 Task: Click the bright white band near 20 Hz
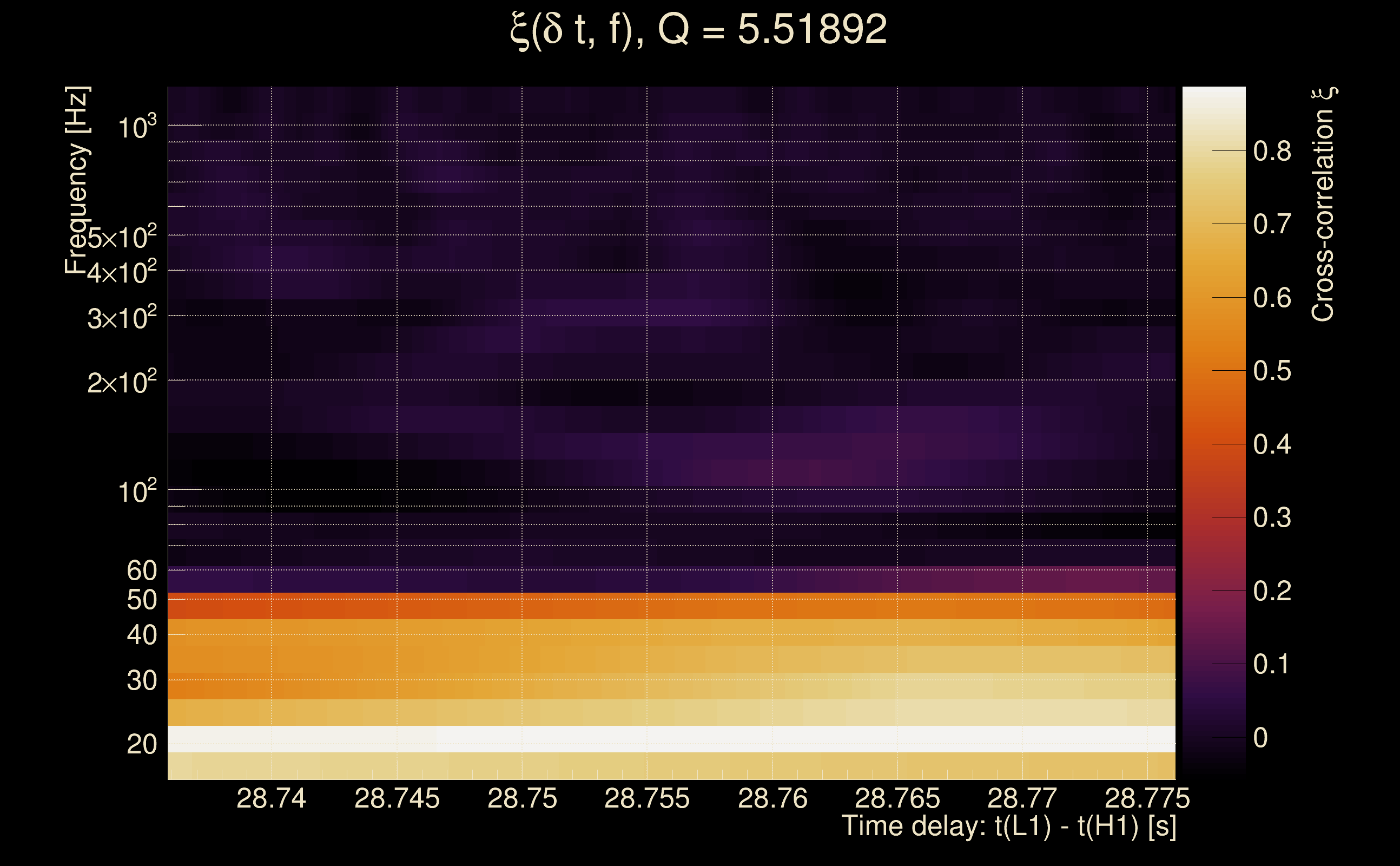point(671,739)
